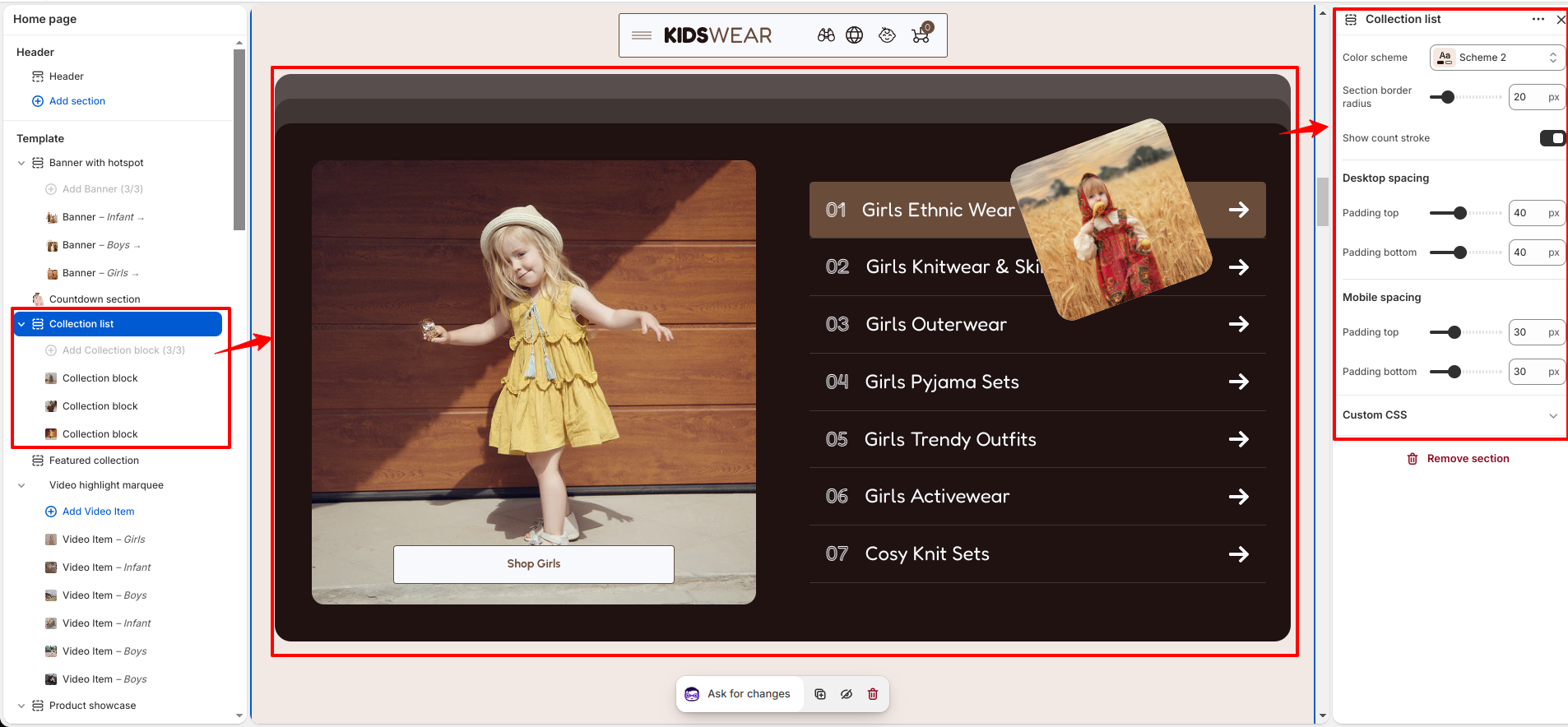Click the baby face account icon
The image size is (1568, 727).
887,35
